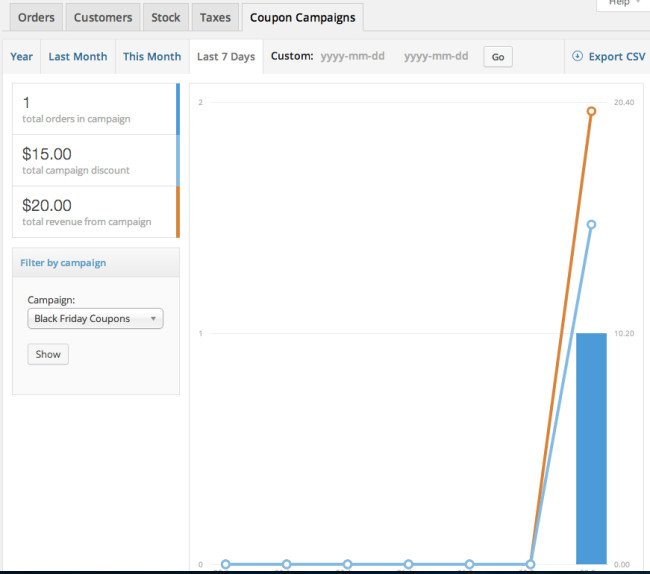Click the custom end date field
This screenshot has width=650, height=574.
coord(436,57)
